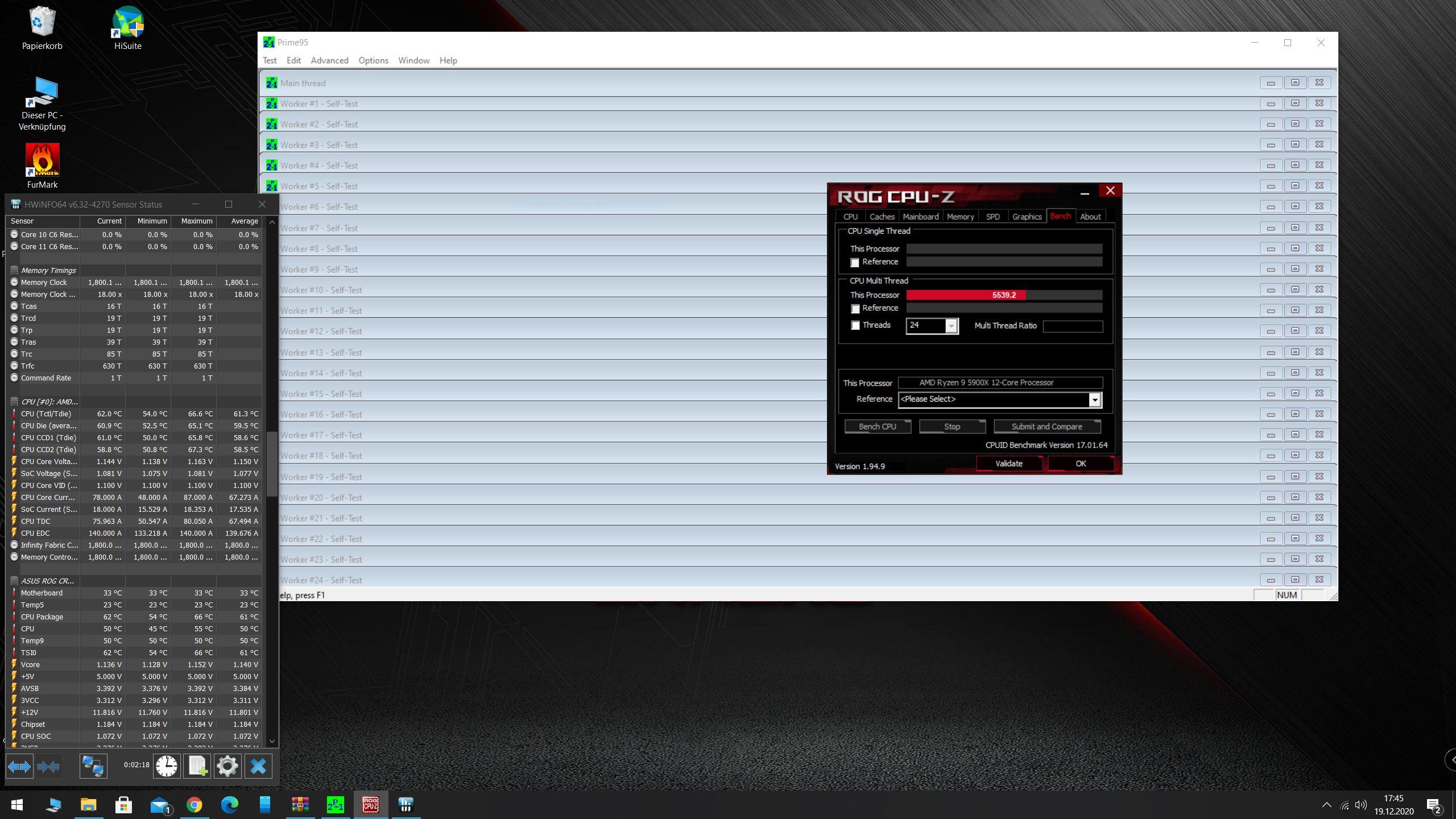Reset HWiNFO elapsed time clock icon
Screen dimensions: 1456x819
(x=167, y=766)
